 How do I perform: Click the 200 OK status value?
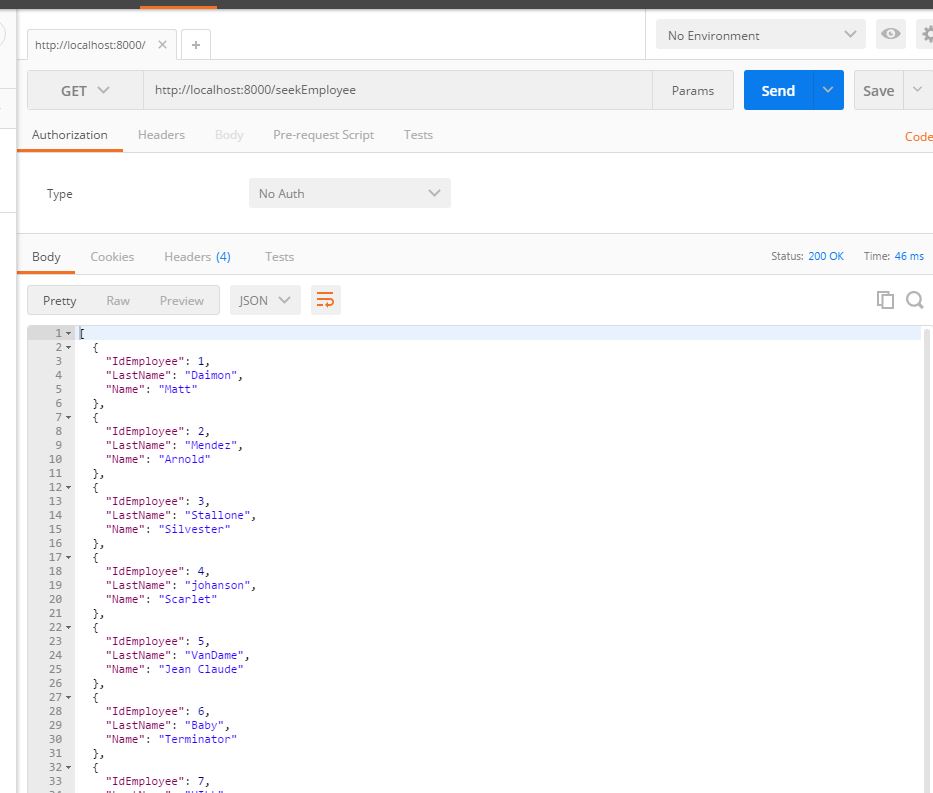point(825,256)
